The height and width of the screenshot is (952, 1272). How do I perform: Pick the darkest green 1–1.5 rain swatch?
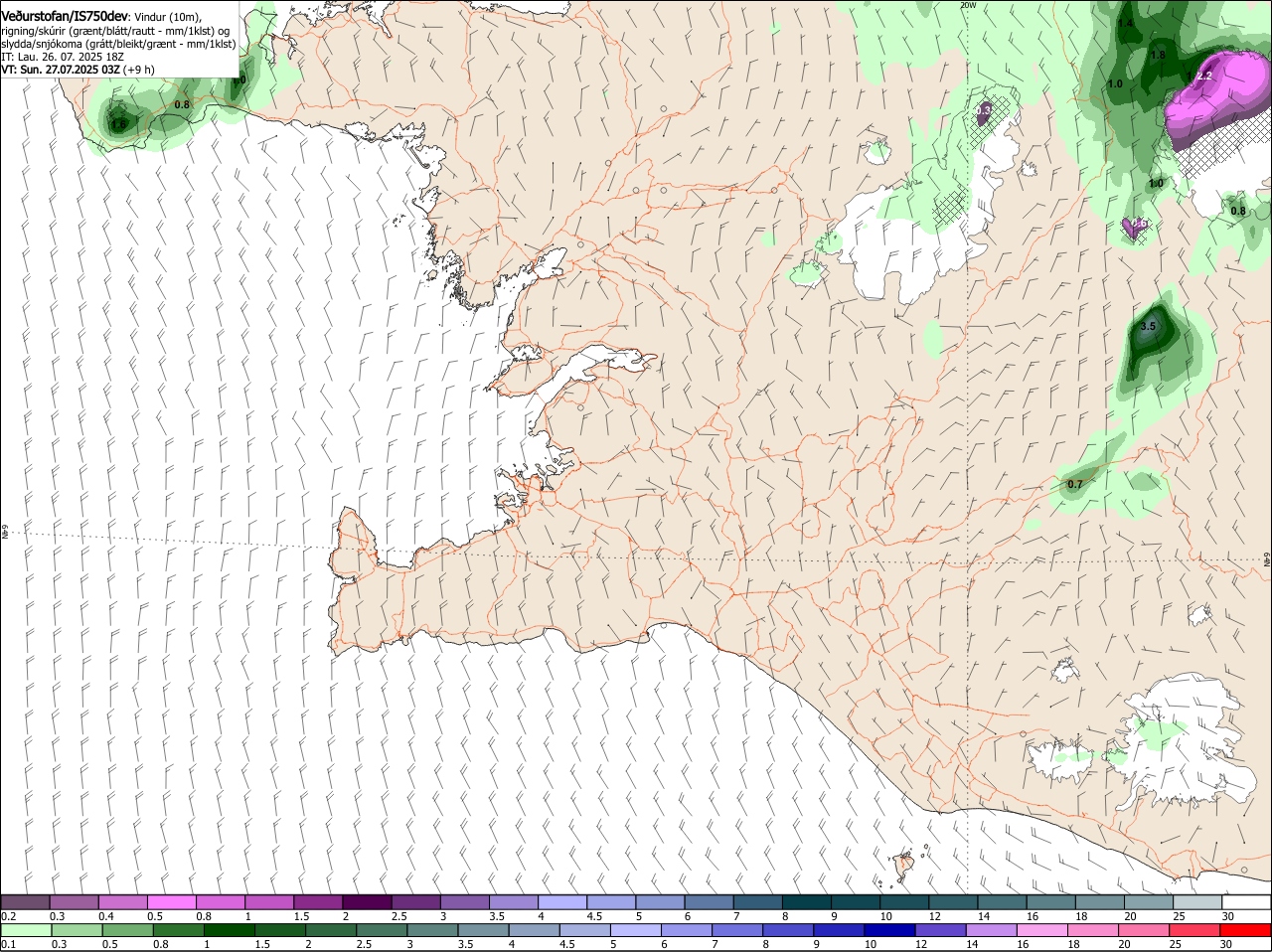tap(229, 930)
